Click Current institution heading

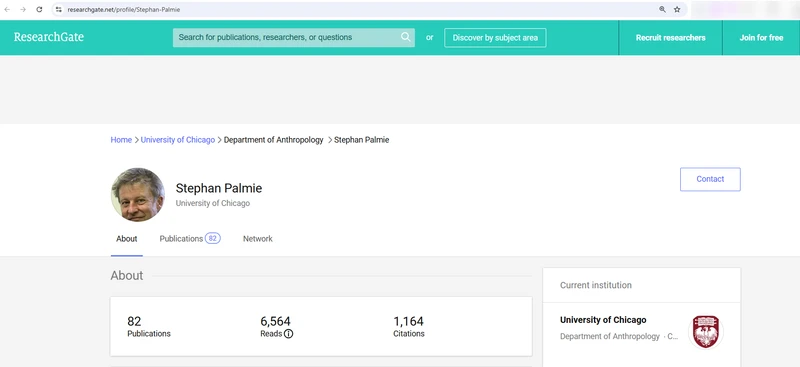[596, 285]
